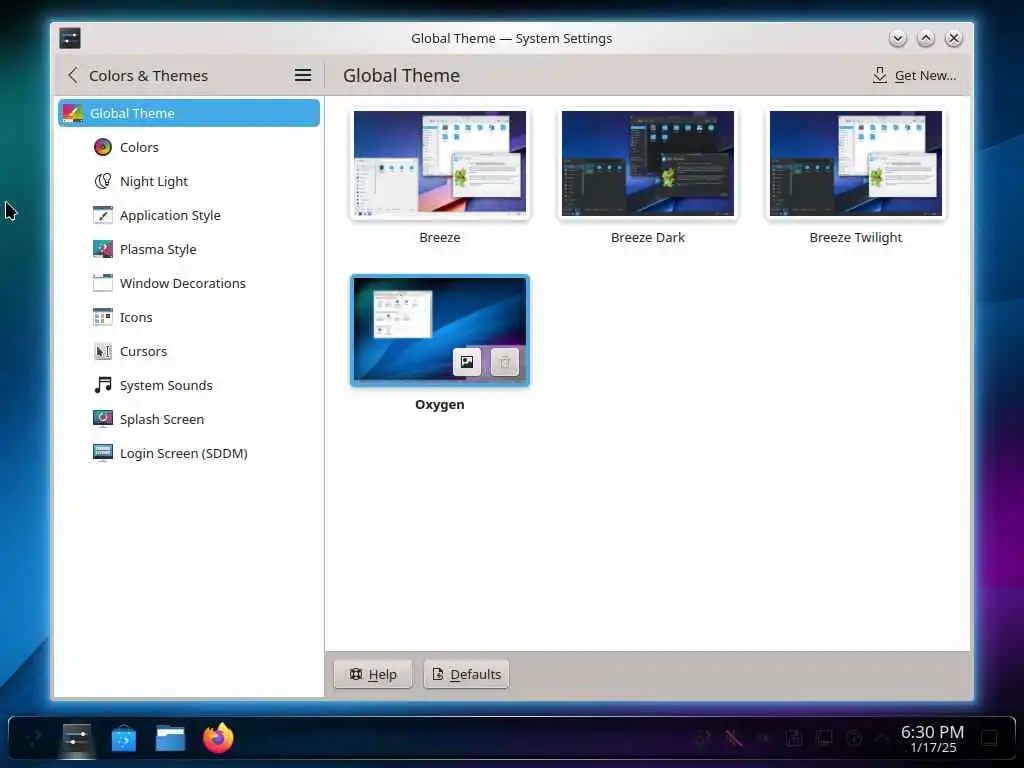
Task: Launch Discover software center from taskbar
Action: pos(123,739)
